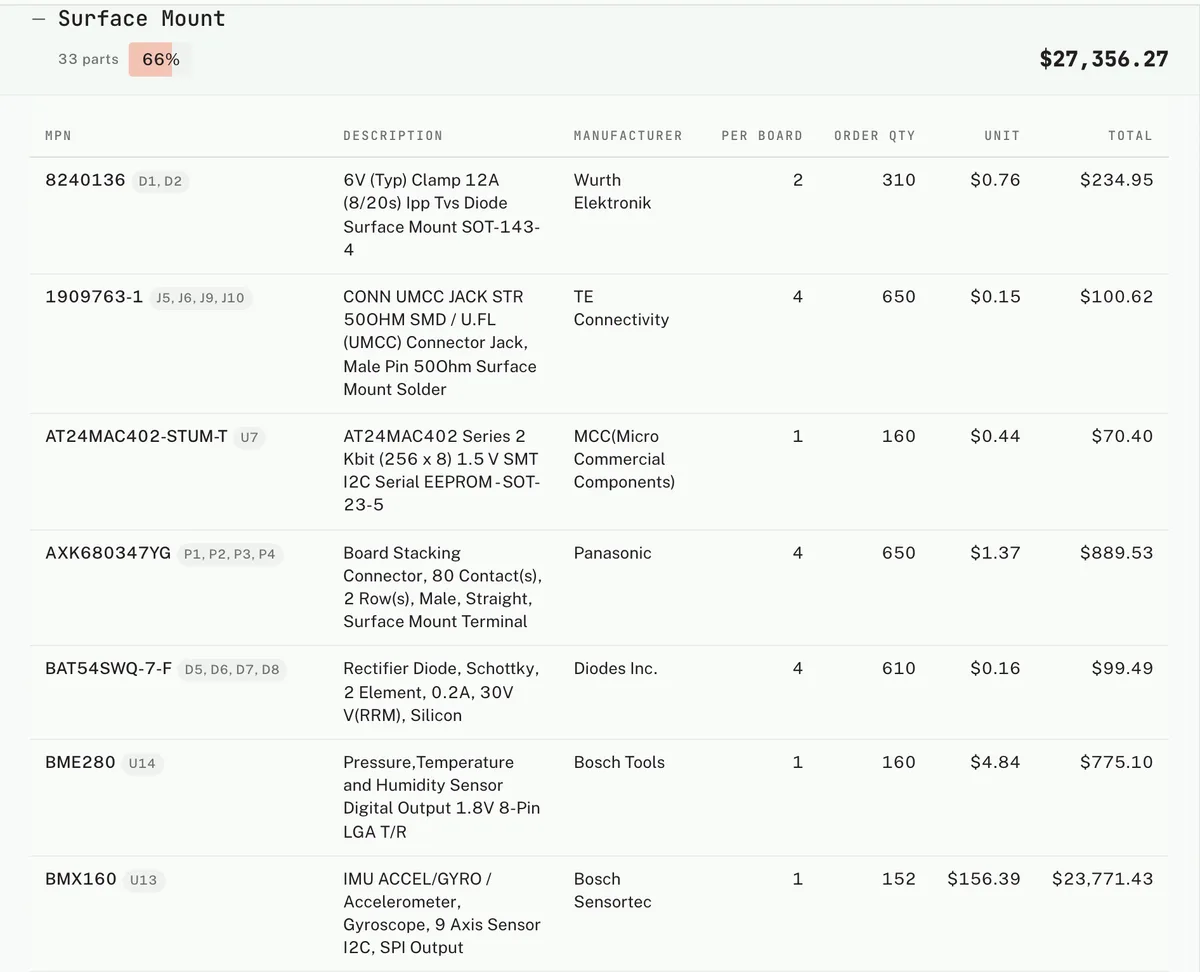Click the CONN UMCC JACK description
The image size is (1200, 972).
point(440,343)
